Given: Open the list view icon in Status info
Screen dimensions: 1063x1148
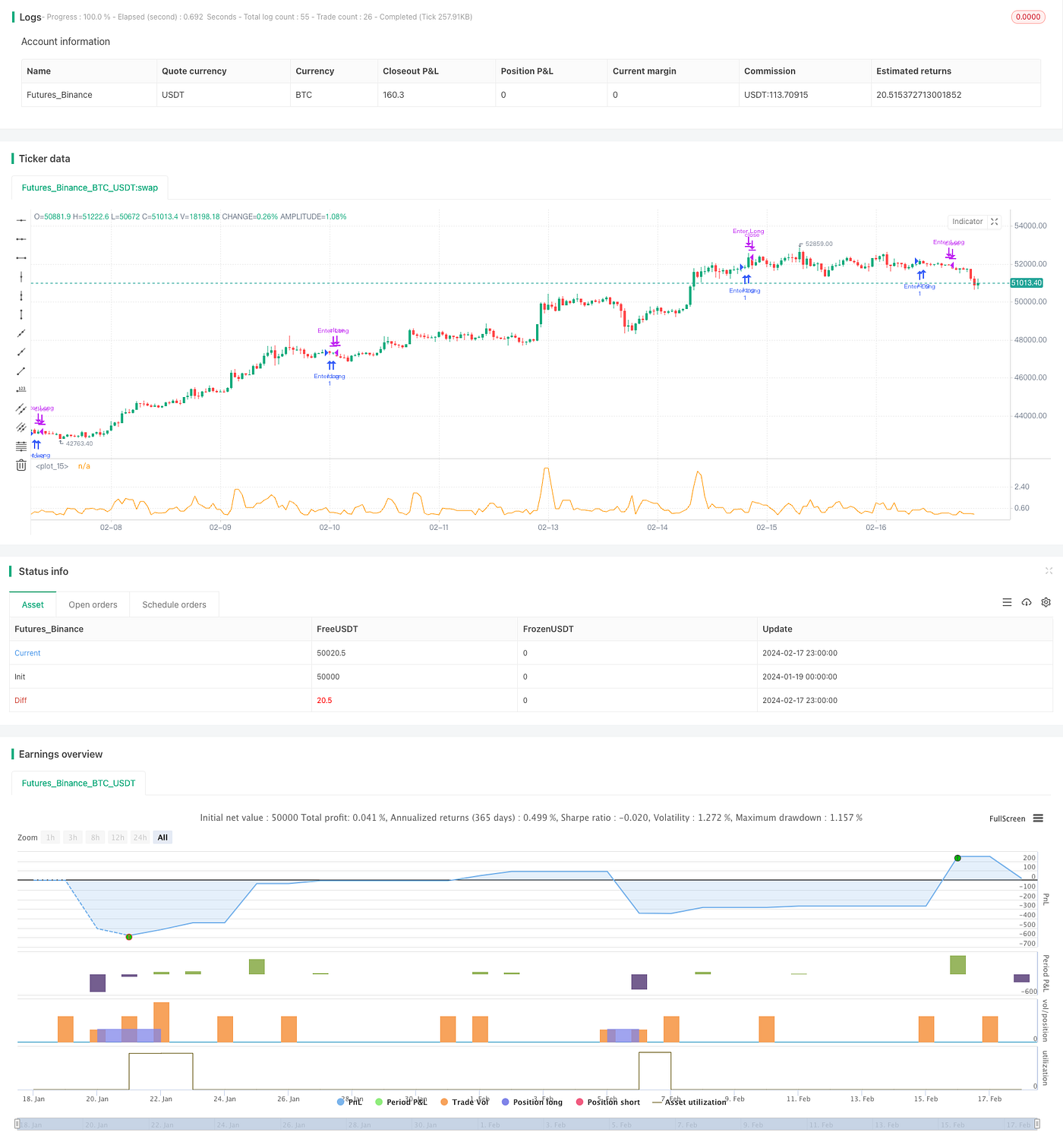Looking at the screenshot, I should 1007,602.
